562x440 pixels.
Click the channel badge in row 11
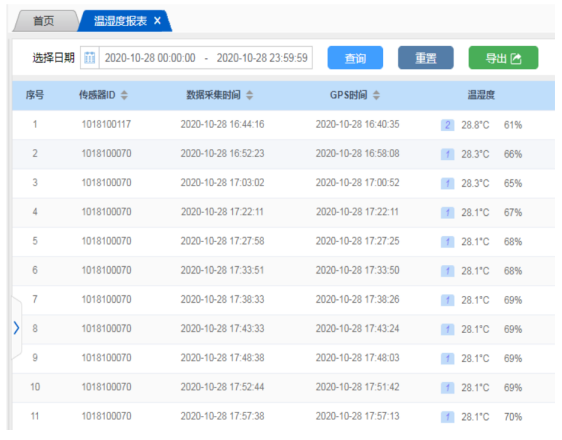tap(447, 417)
